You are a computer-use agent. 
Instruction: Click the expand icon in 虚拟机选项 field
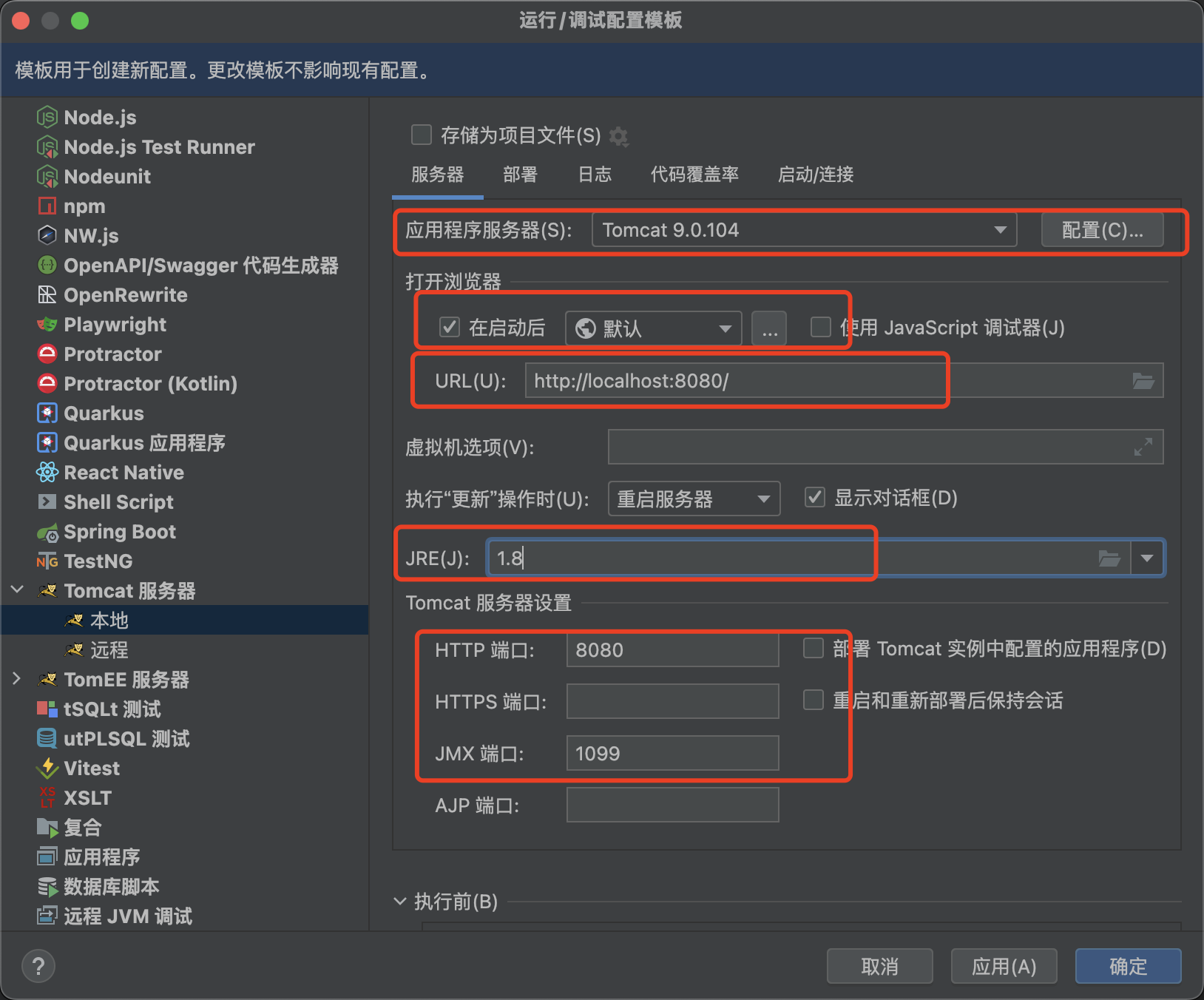pos(1143,447)
